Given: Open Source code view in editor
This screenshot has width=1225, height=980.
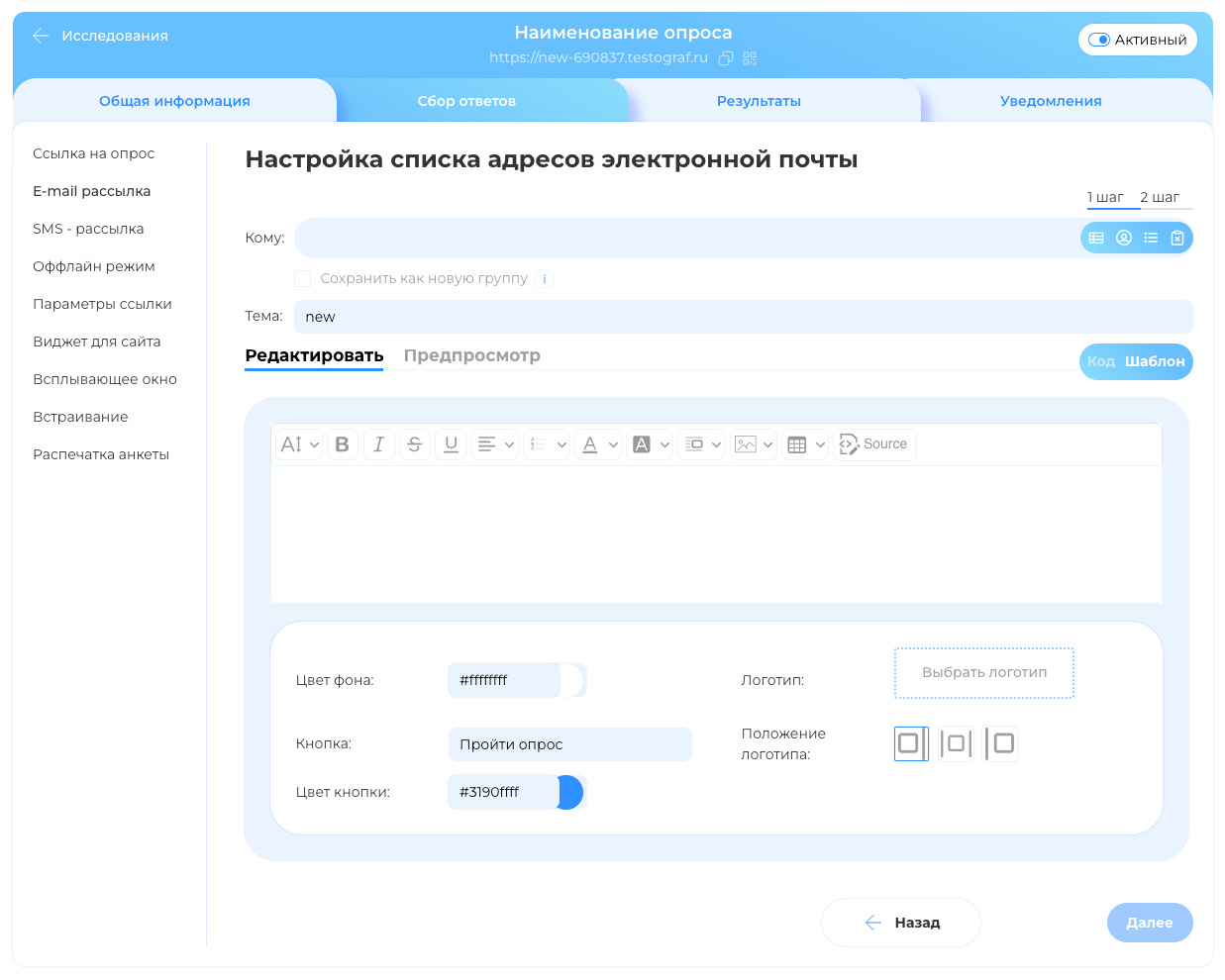Looking at the screenshot, I should 874,444.
